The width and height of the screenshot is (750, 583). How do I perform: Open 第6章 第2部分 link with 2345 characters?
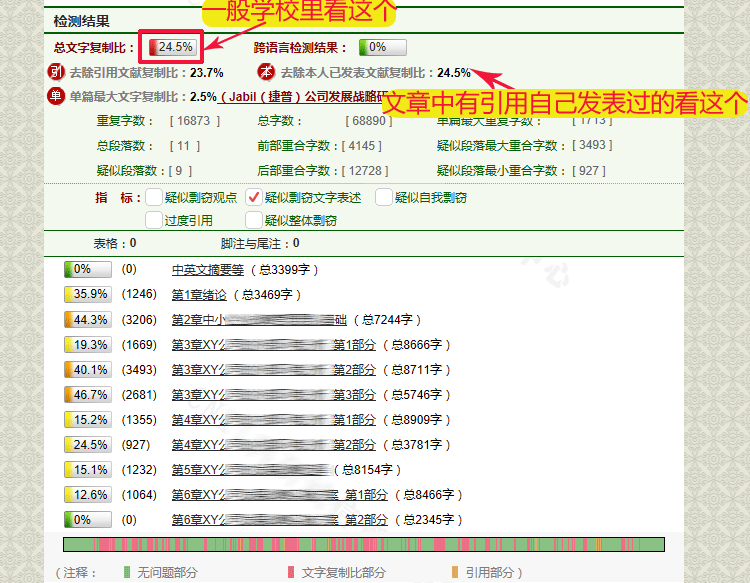[x=280, y=520]
